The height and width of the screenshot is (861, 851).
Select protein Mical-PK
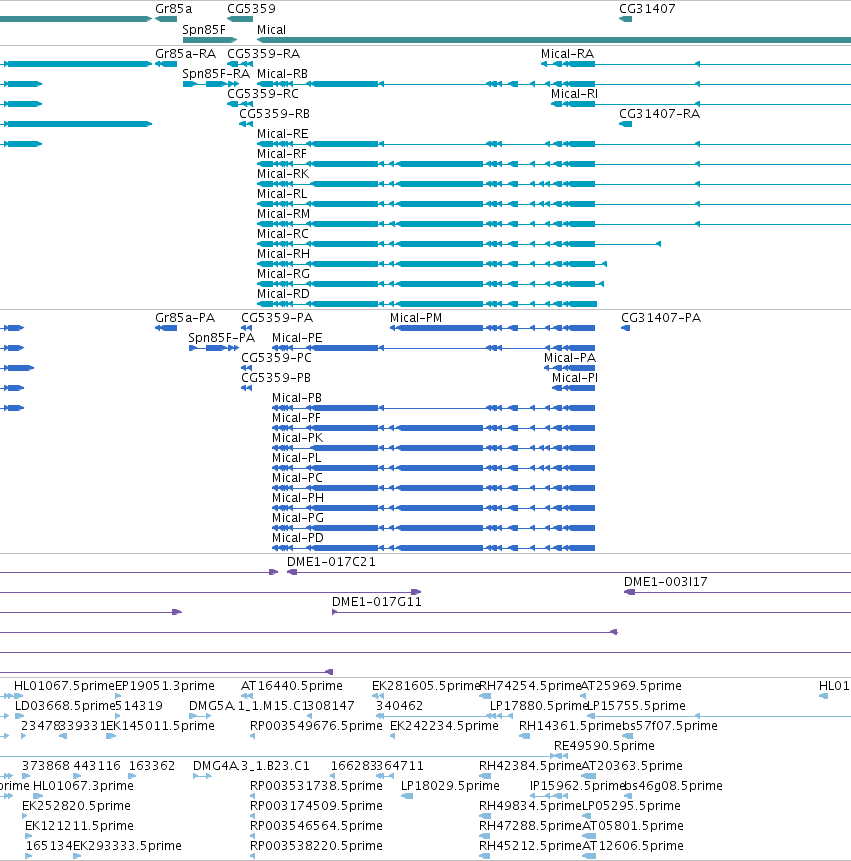(x=433, y=448)
